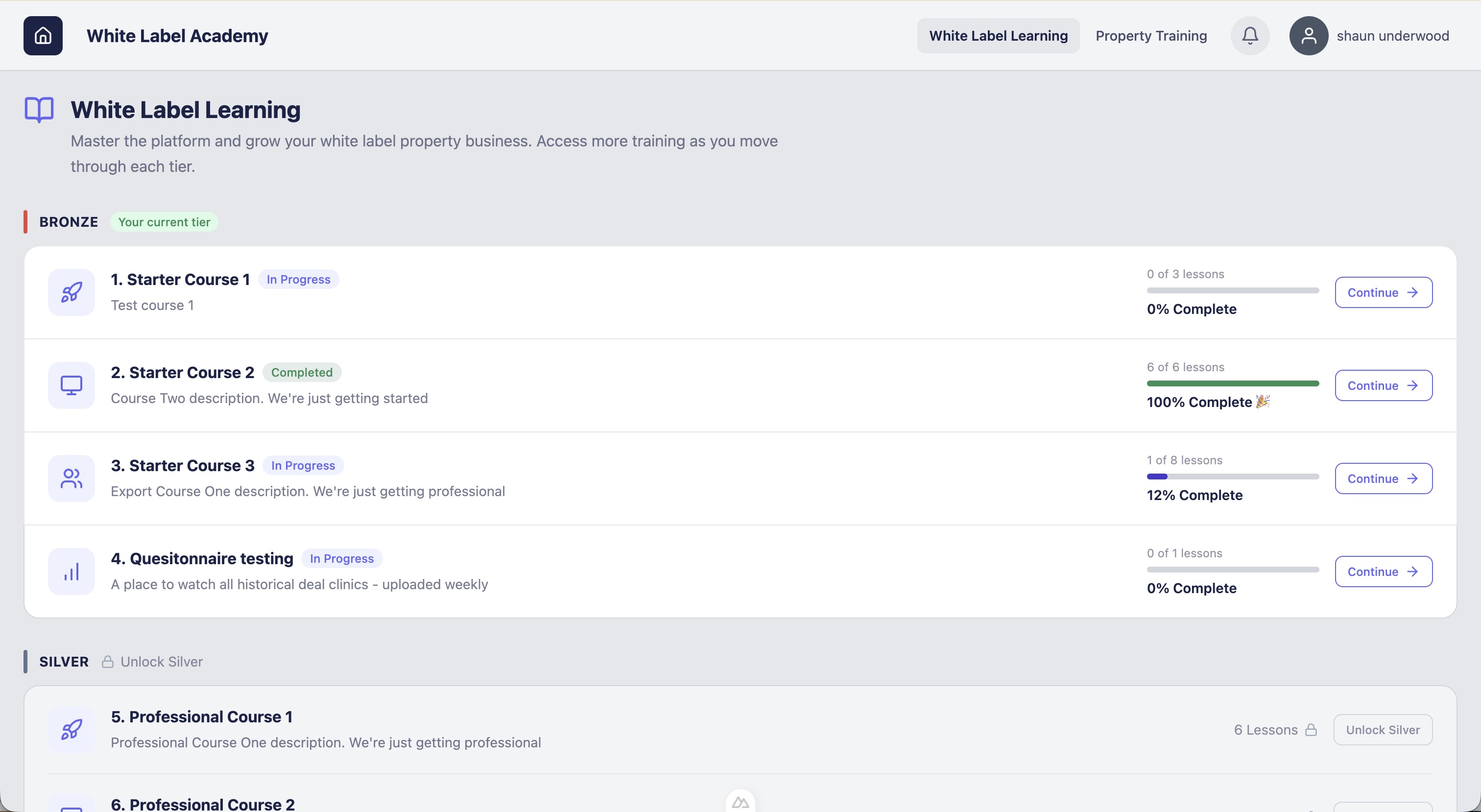Click the bar chart icon for Quesitonnaire testing
Viewport: 1481px width, 812px height.
(72, 572)
